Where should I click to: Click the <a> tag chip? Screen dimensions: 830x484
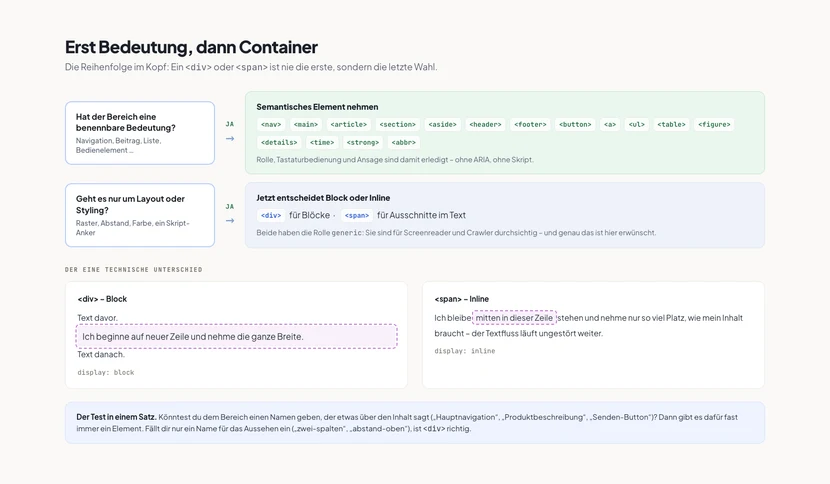tap(610, 124)
